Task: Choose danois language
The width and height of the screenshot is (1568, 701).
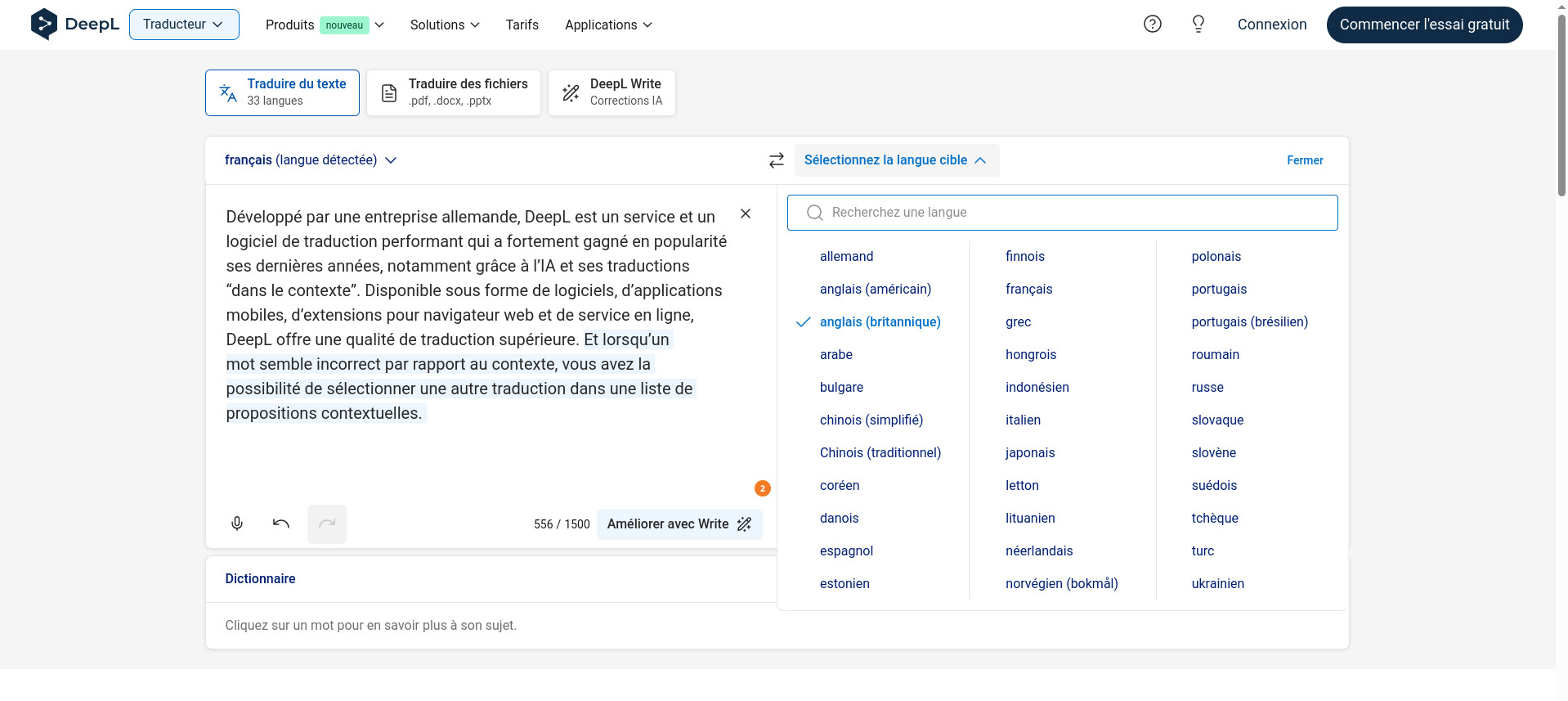Action: click(840, 518)
